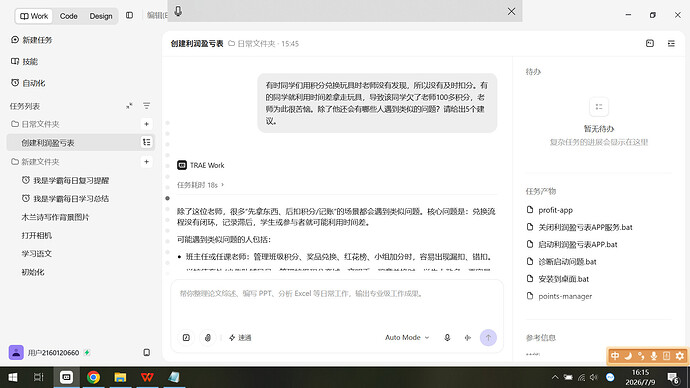The image size is (690, 388).
Task: Open the 学习语文 task
Action: click(37, 254)
